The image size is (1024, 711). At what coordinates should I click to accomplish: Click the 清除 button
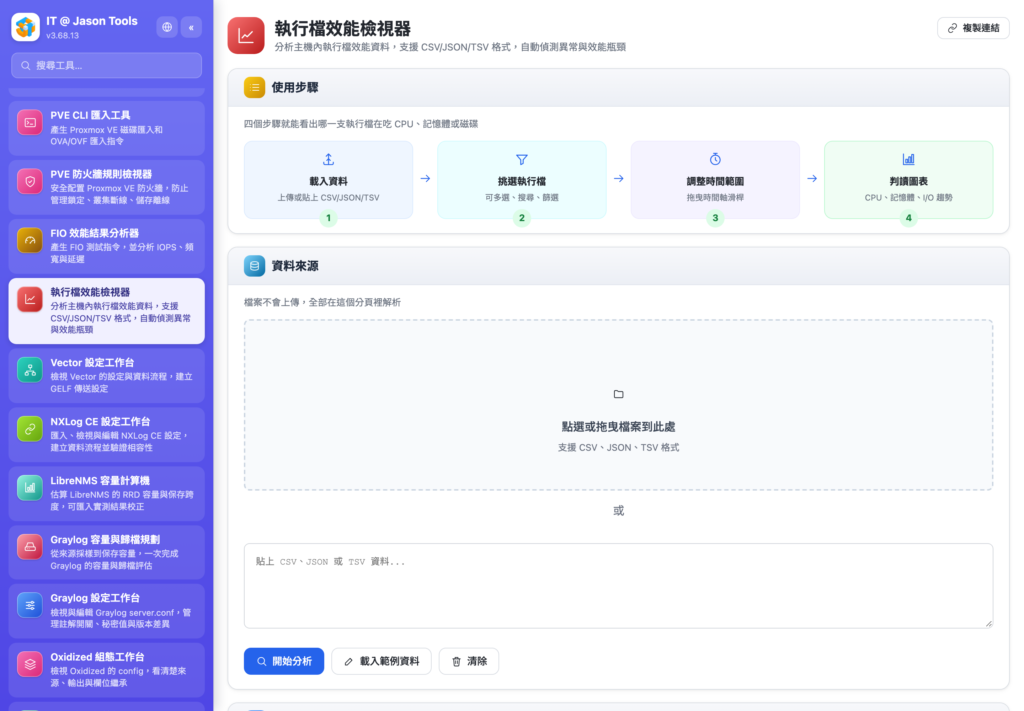[x=469, y=661]
